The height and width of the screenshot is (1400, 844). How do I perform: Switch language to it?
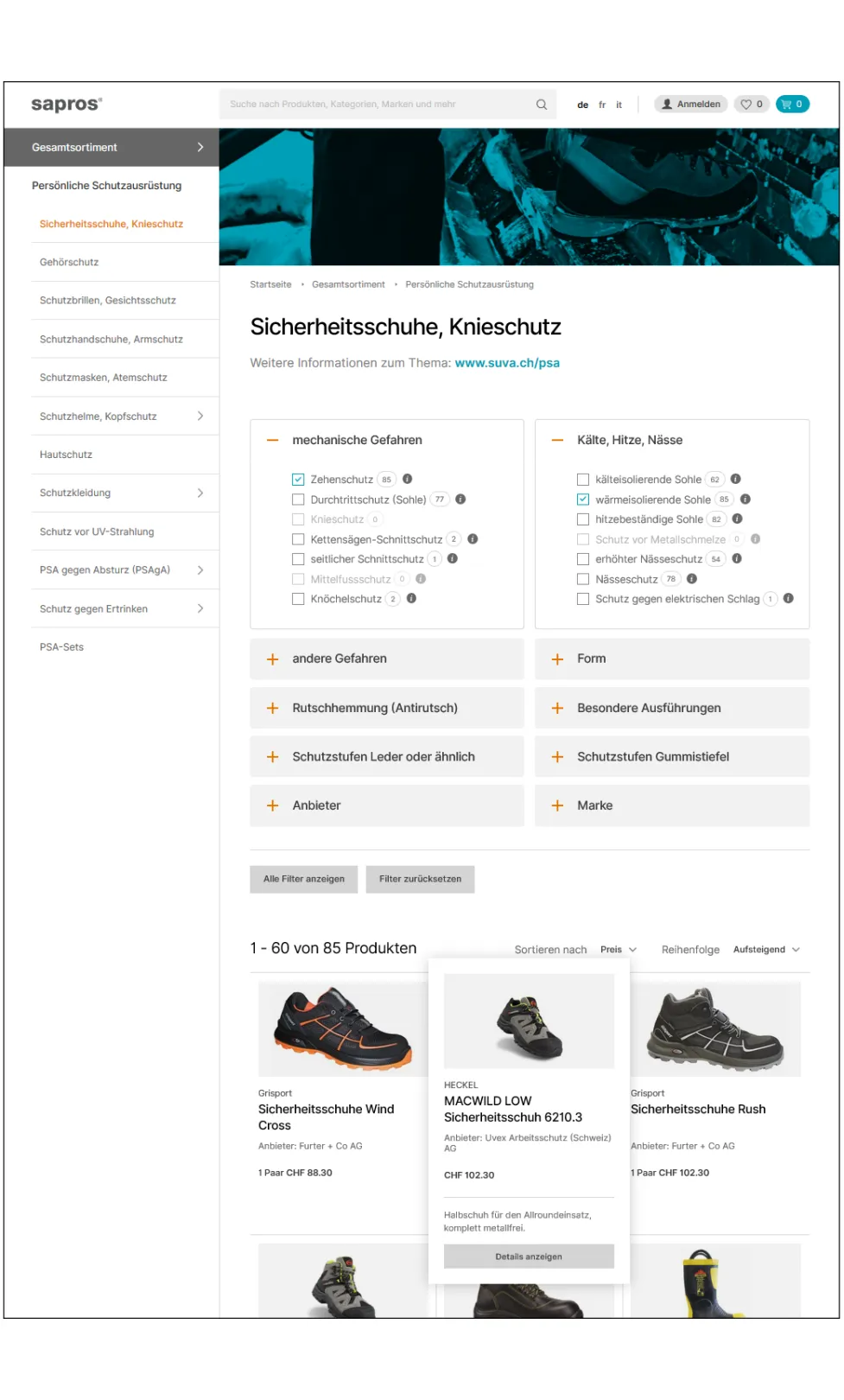pos(619,105)
